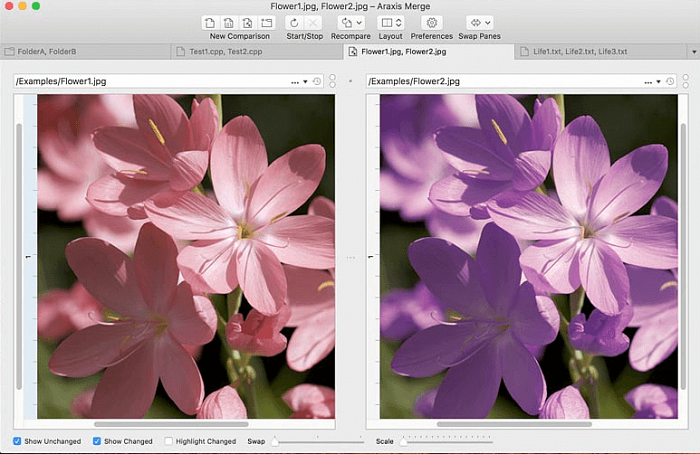Click the Stop X icon
Screen dimensions: 700x454
click(x=313, y=23)
